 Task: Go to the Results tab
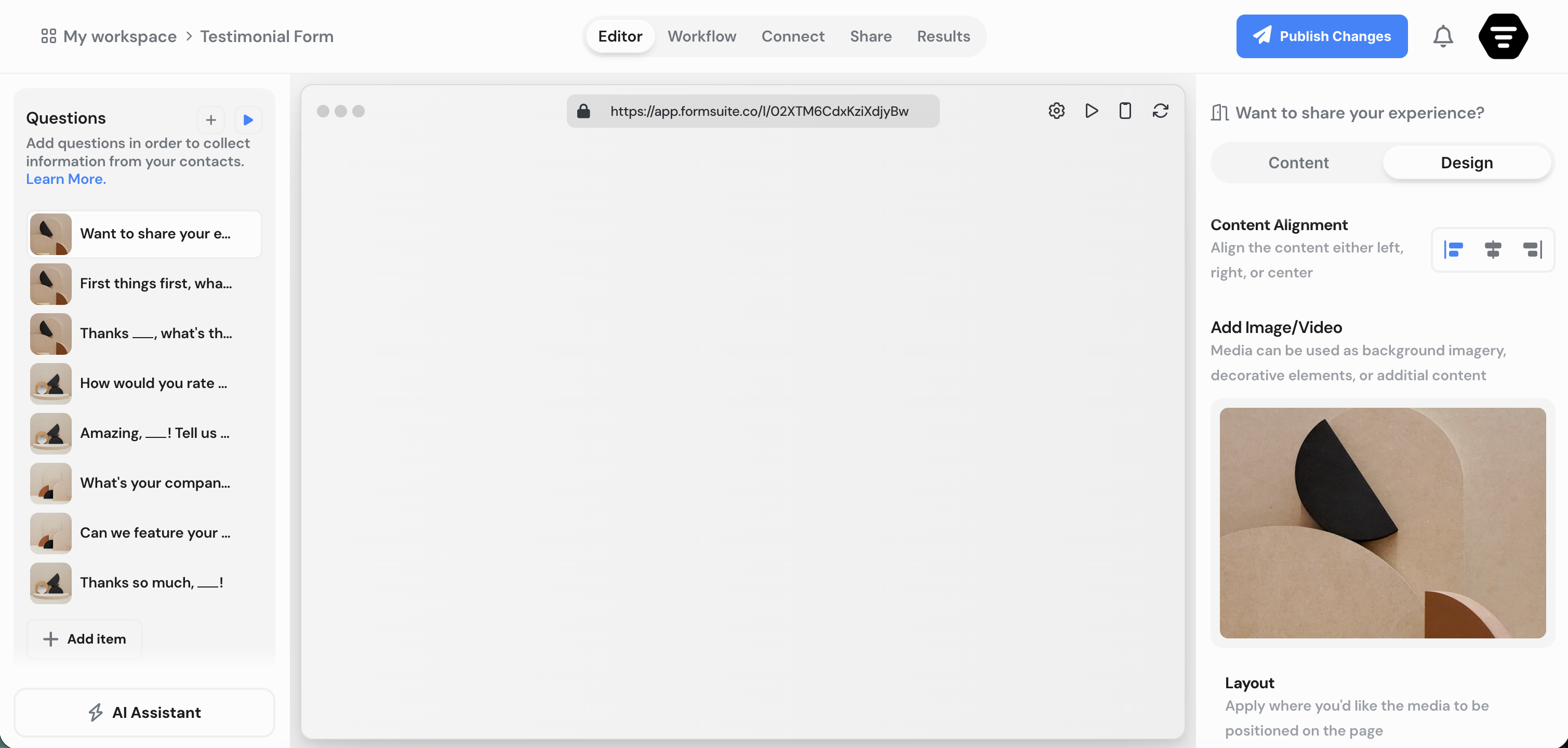pyautogui.click(x=943, y=36)
